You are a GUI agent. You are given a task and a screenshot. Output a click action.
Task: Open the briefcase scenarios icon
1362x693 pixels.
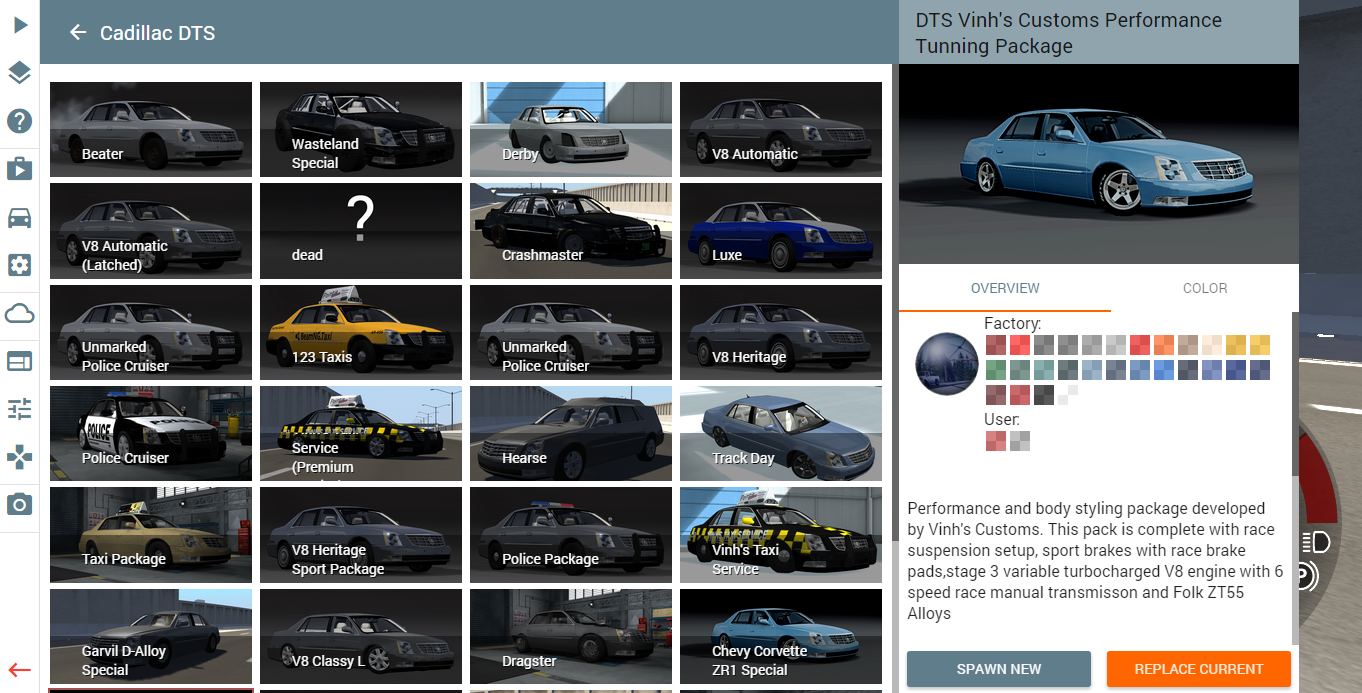19,169
